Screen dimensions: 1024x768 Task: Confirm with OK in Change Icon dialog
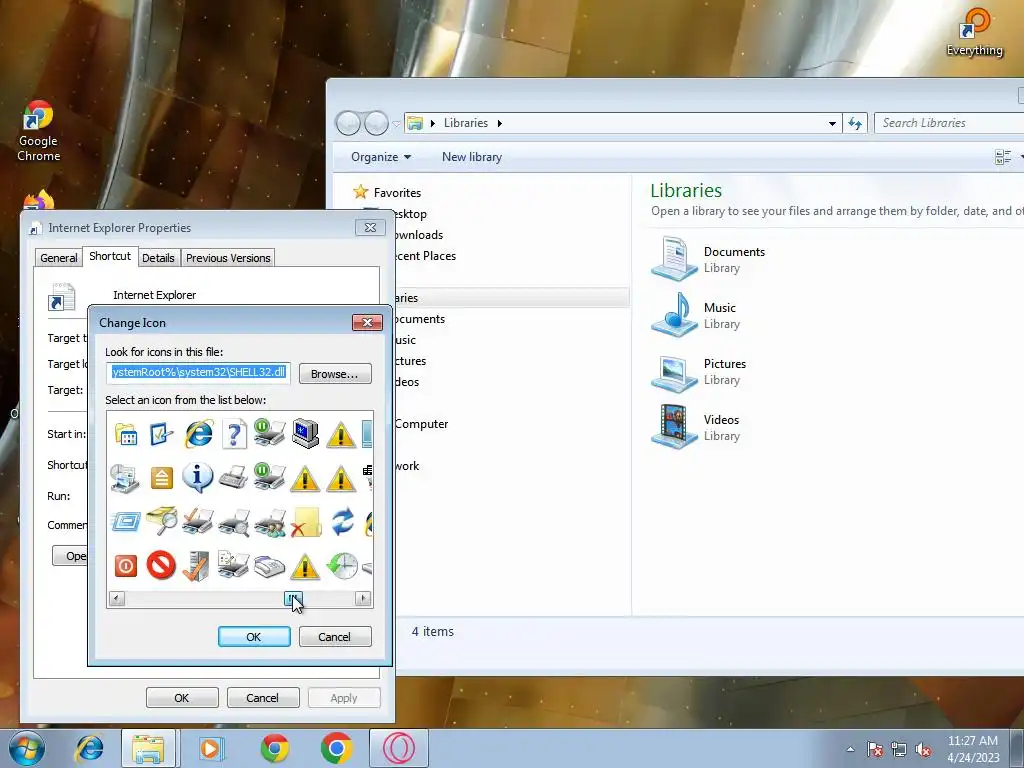click(x=254, y=637)
